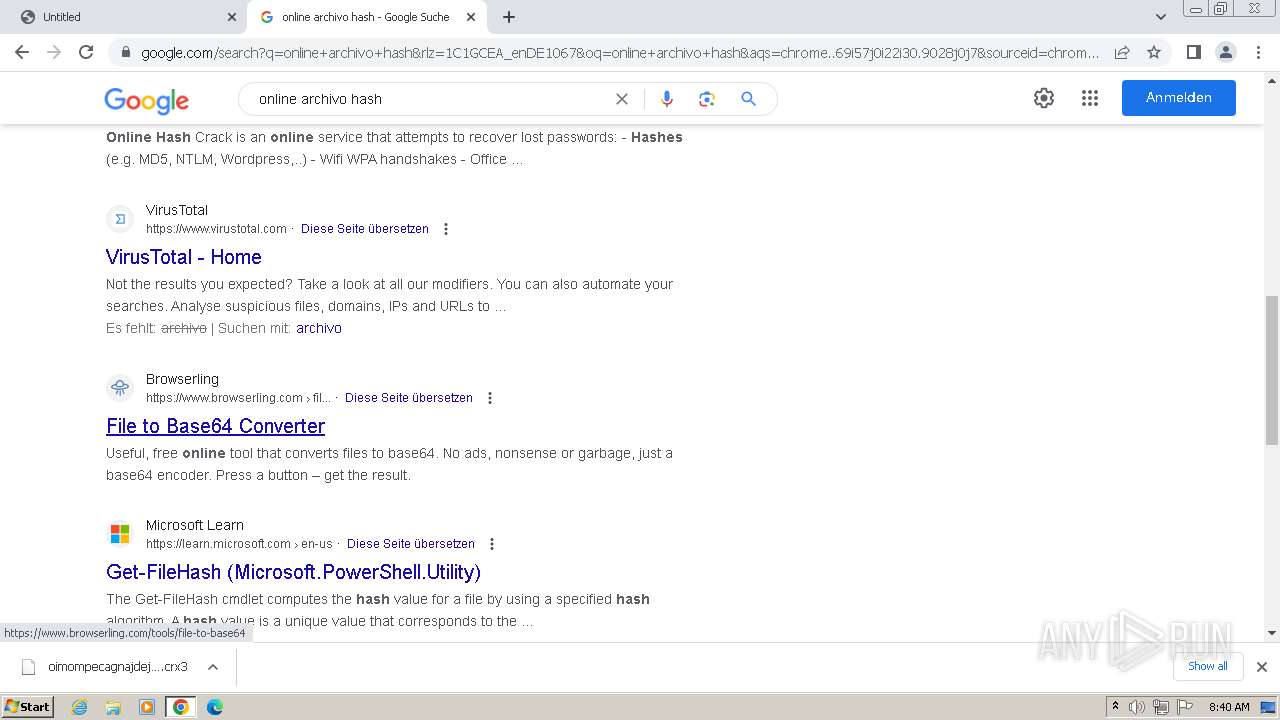Viewport: 1280px width, 720px height.
Task: Open more options for Browserling result
Action: [x=490, y=398]
